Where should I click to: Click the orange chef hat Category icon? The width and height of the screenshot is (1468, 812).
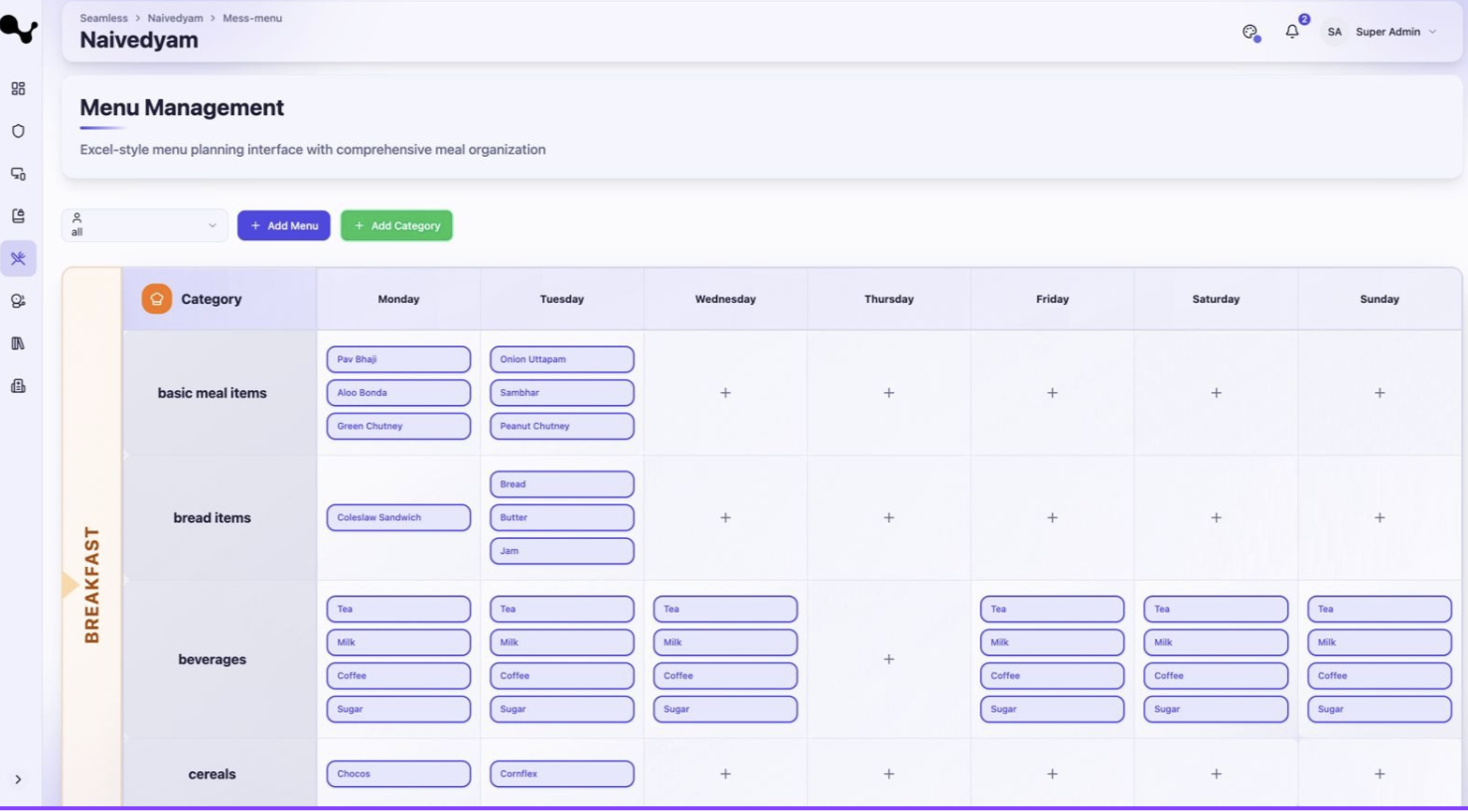(157, 299)
